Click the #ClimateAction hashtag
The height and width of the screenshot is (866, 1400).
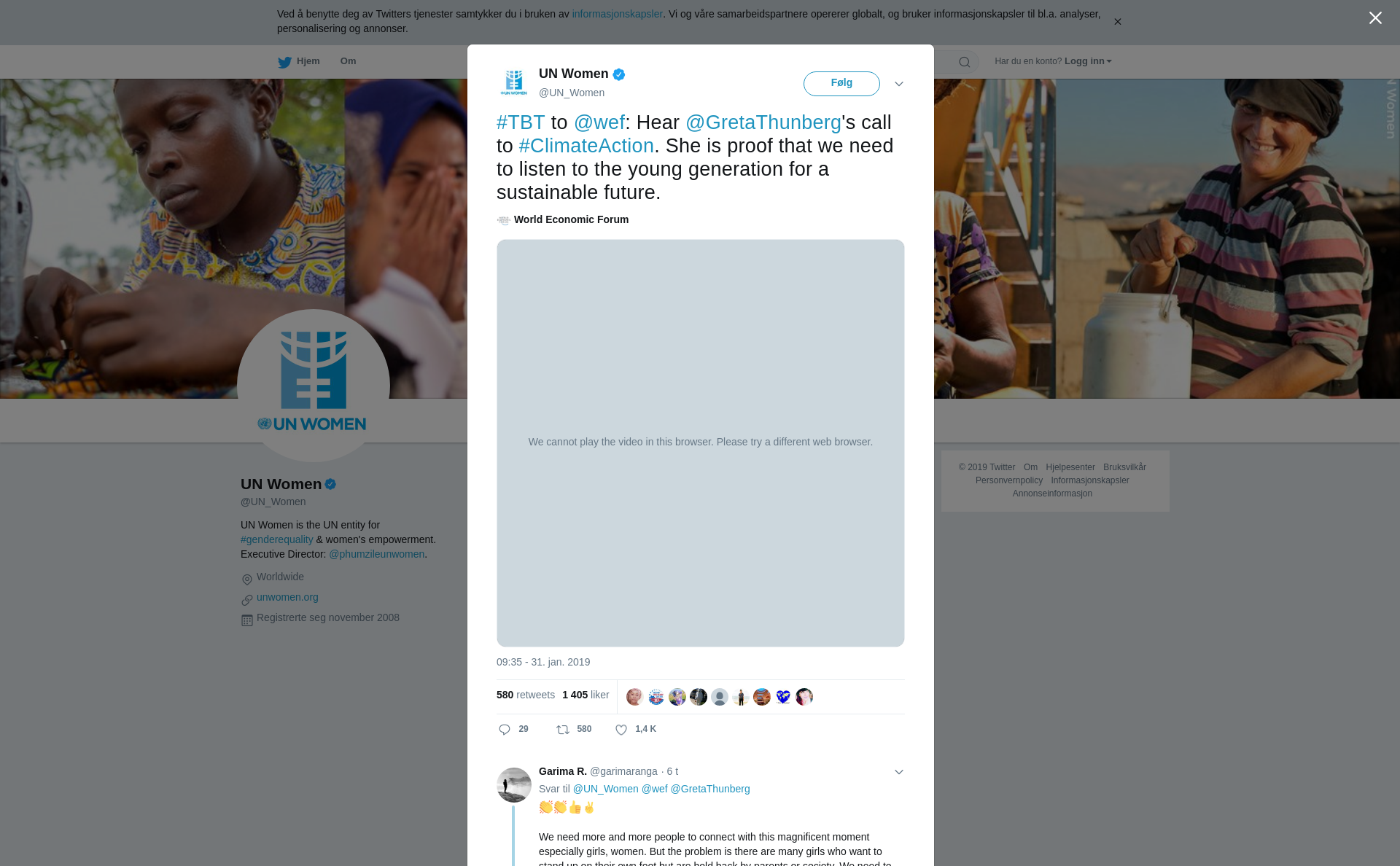coord(586,146)
